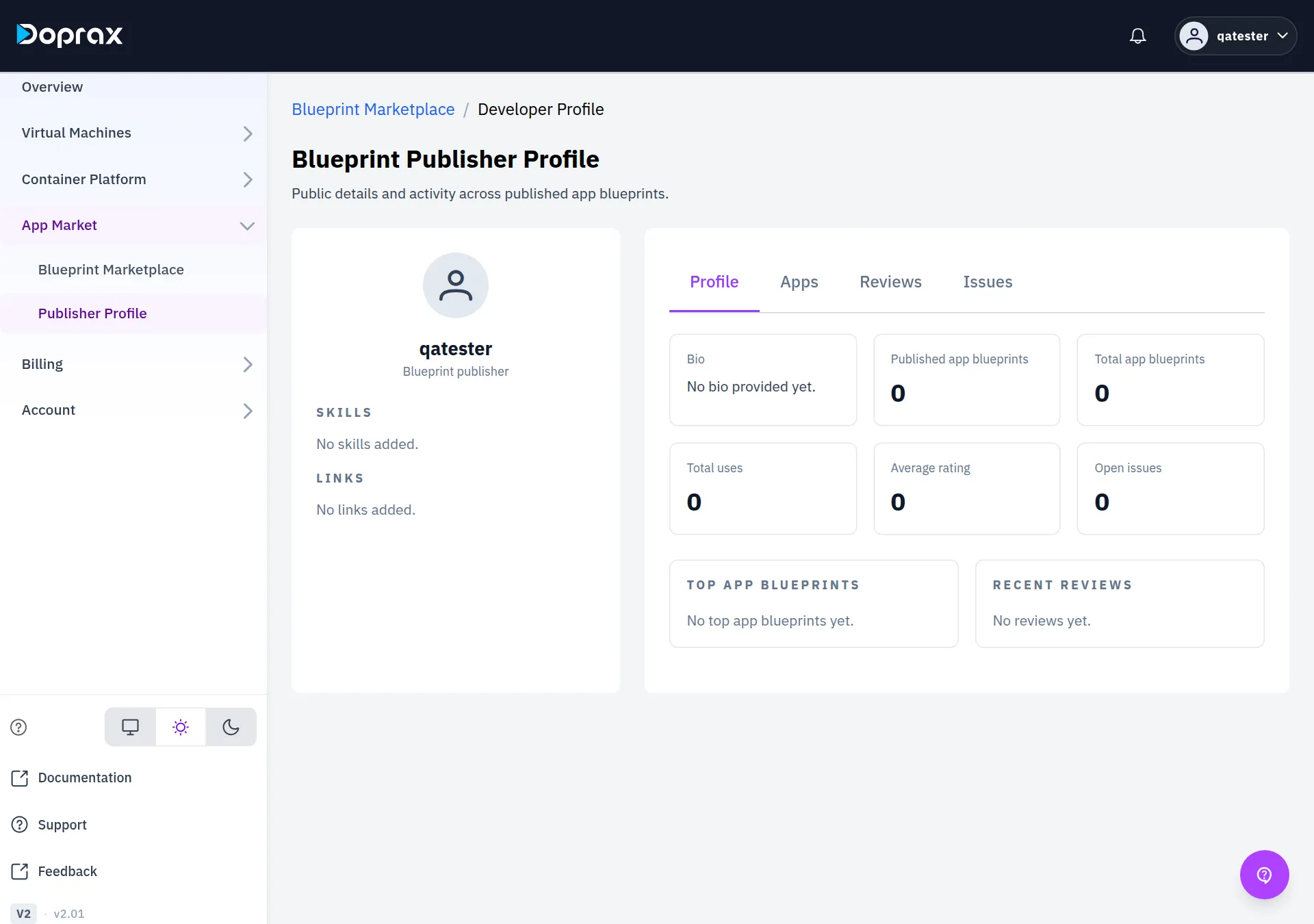
Task: Click the qatester profile avatar picture
Action: pyautogui.click(x=455, y=285)
